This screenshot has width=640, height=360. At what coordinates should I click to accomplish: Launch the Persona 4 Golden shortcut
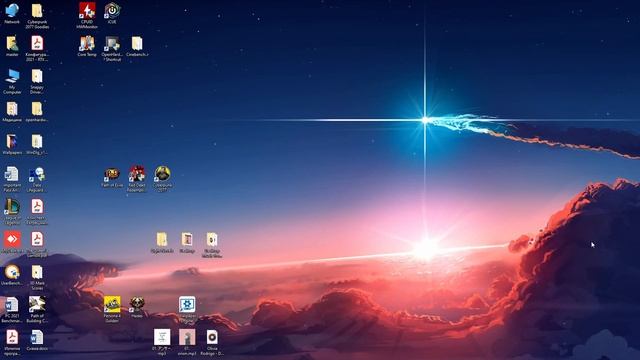click(112, 309)
